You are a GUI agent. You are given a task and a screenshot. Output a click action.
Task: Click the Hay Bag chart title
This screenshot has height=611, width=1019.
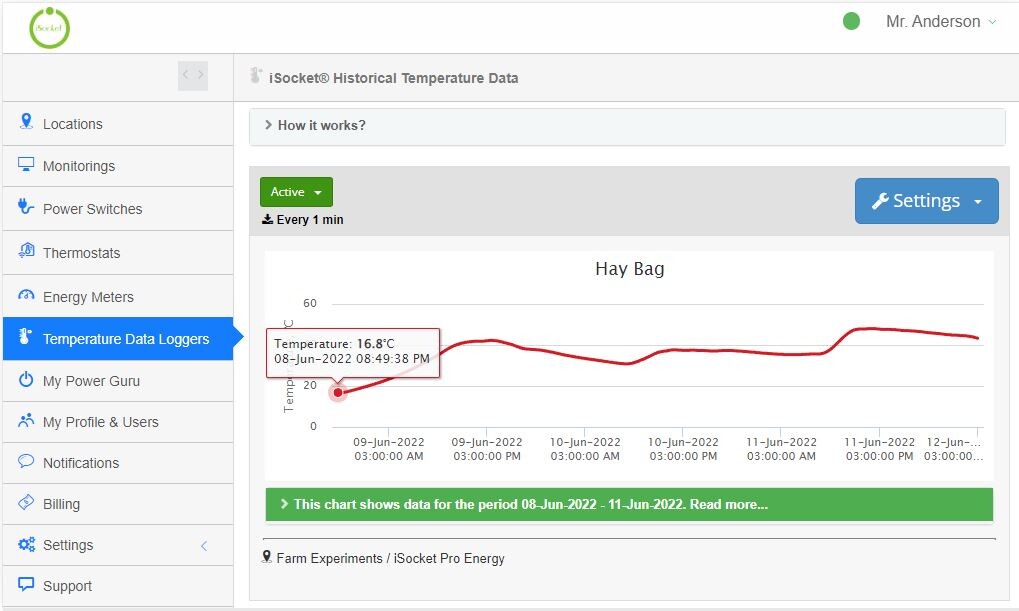tap(630, 269)
